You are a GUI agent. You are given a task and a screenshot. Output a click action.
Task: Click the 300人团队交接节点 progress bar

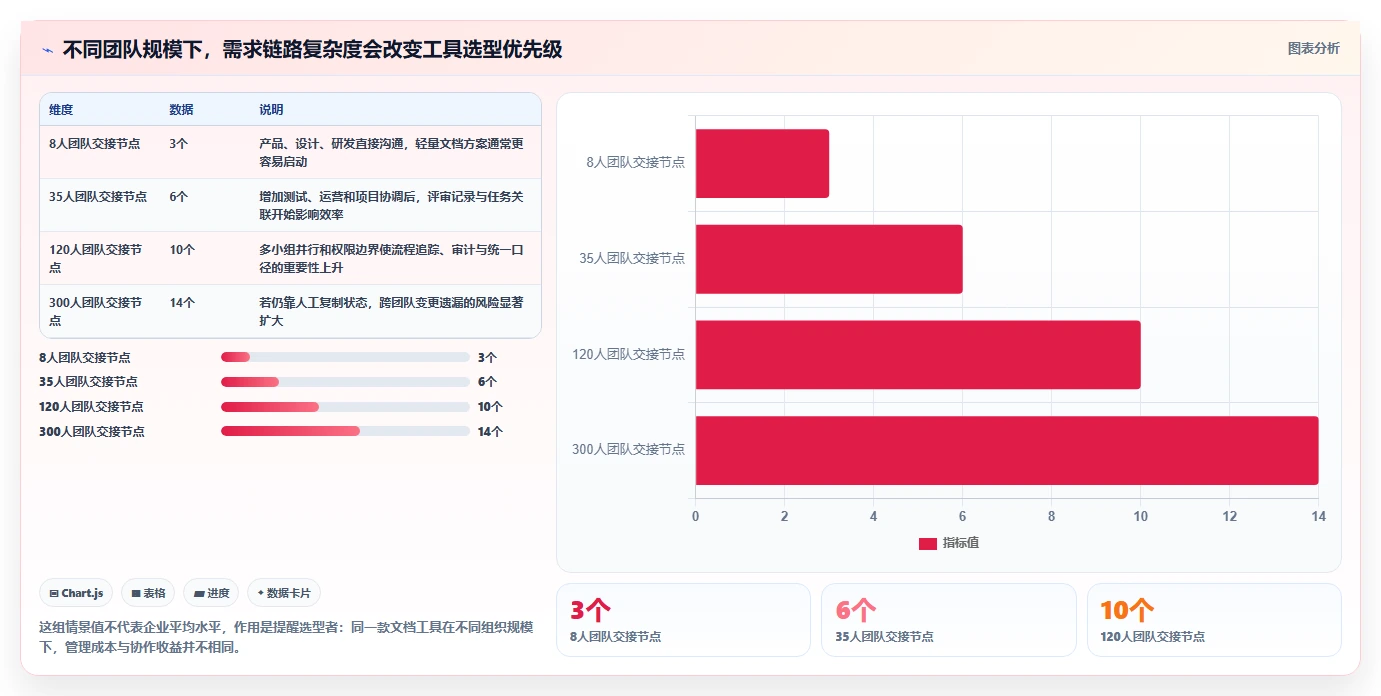pyautogui.click(x=345, y=432)
